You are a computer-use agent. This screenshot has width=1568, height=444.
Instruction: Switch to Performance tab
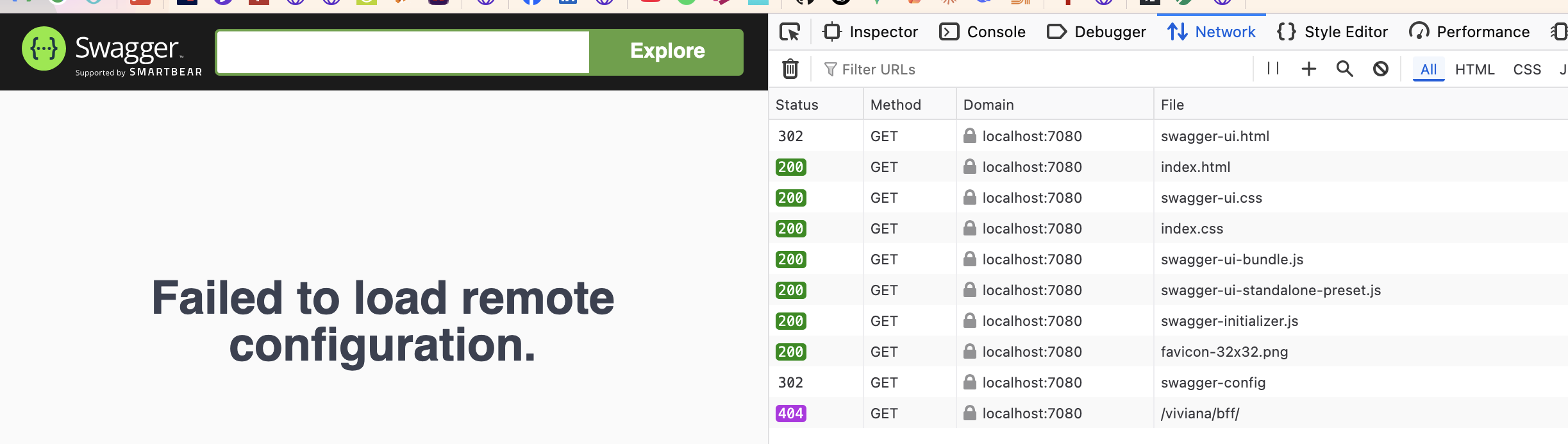point(1470,32)
